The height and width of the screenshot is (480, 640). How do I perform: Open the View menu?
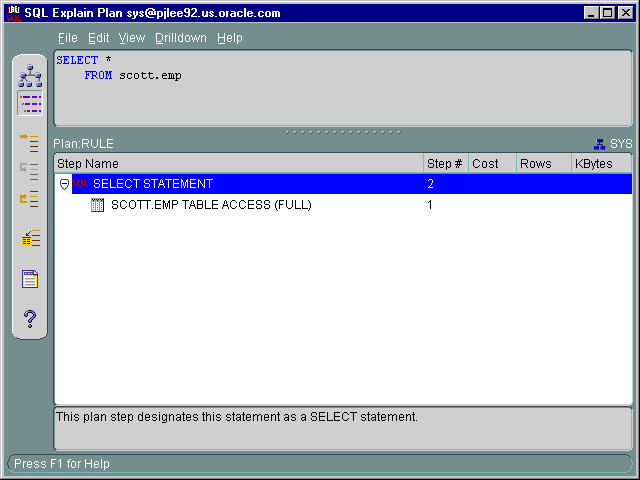click(x=131, y=38)
